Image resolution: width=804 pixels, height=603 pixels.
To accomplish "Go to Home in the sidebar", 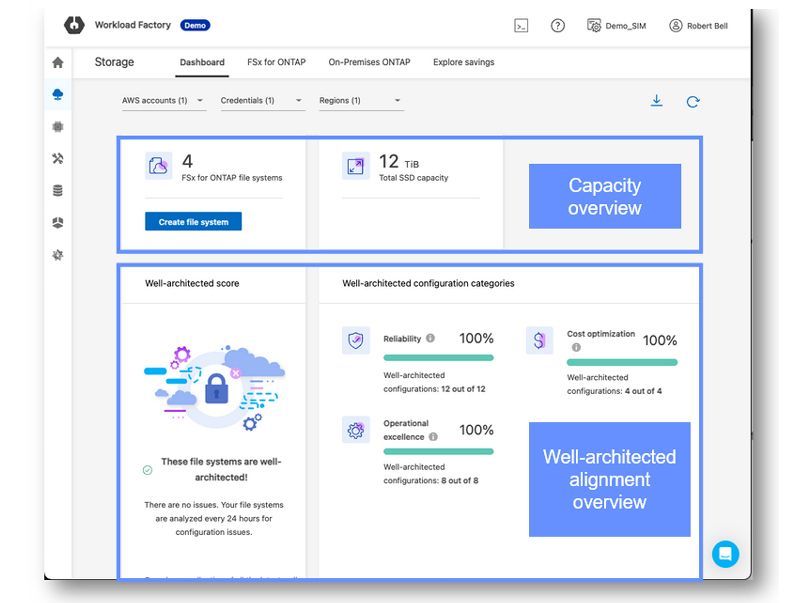I will pos(58,63).
